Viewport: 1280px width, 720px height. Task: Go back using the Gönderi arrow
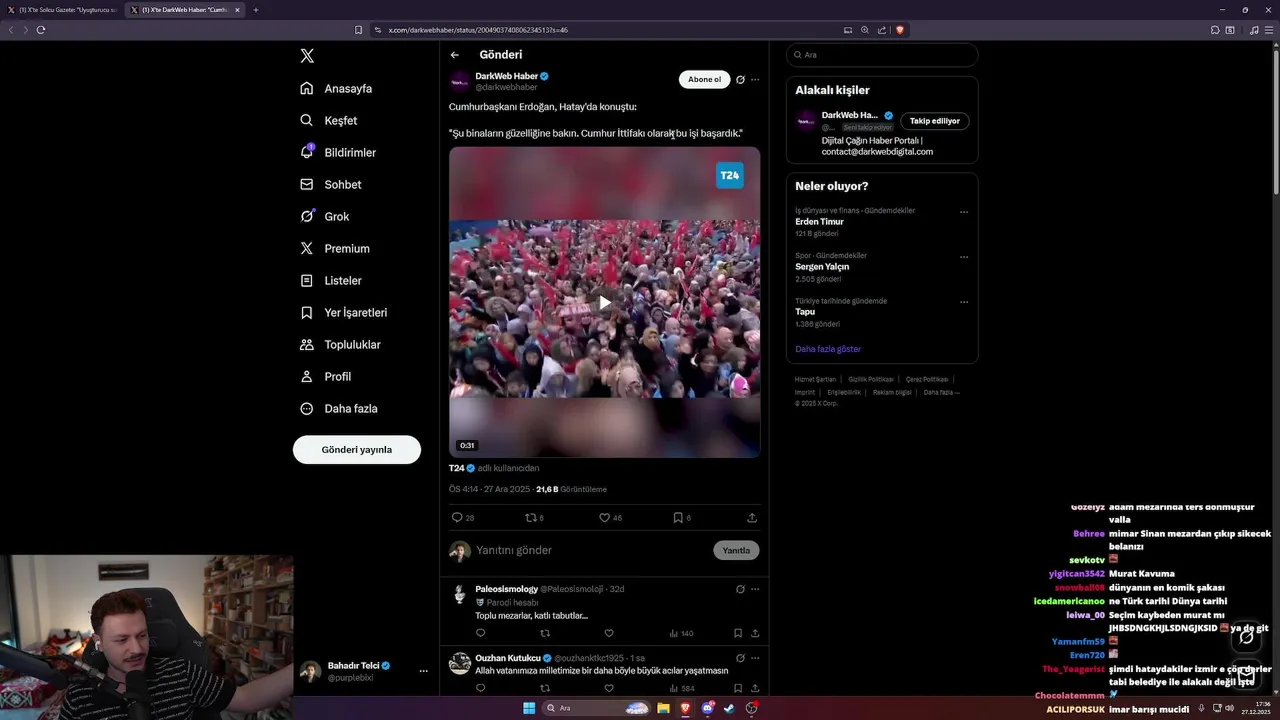(x=454, y=55)
